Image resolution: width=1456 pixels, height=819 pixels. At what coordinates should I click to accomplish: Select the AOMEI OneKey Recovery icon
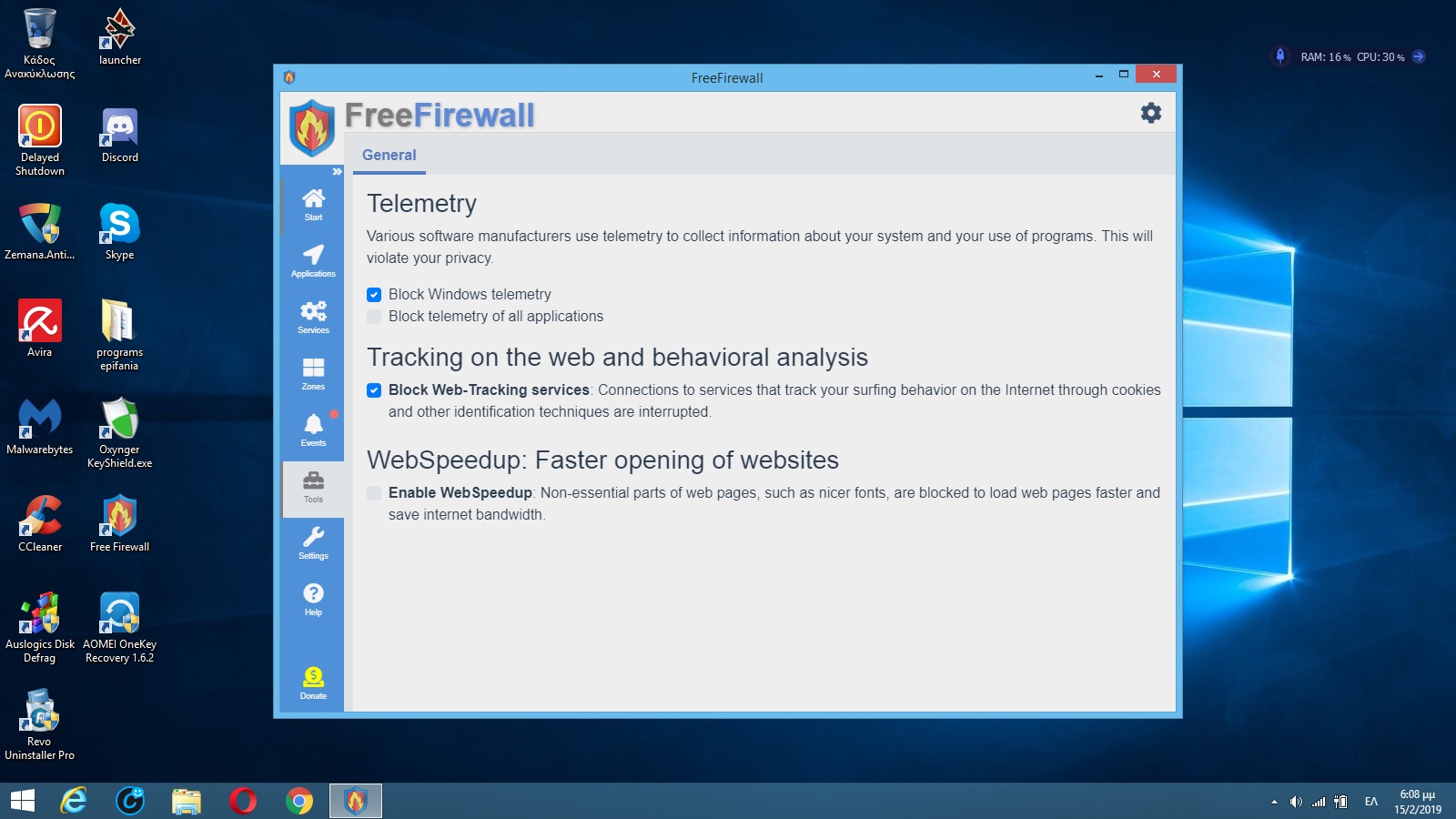[119, 627]
